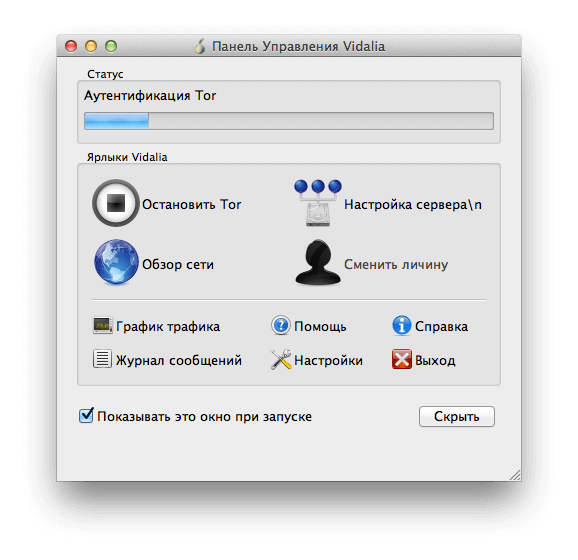Click the window resize grip corner
The width and height of the screenshot is (578, 560).
click(x=515, y=475)
